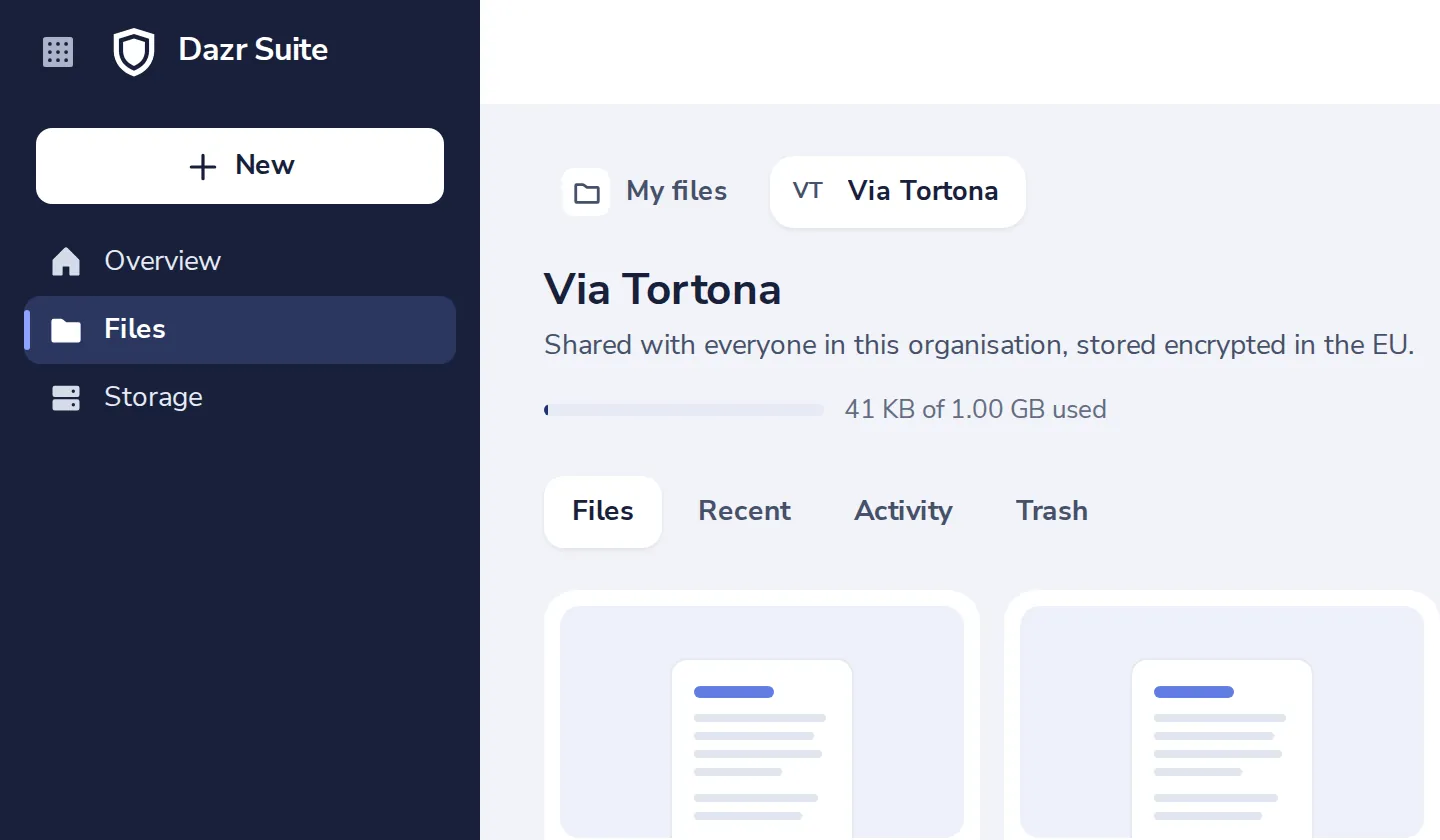Open the app grid launcher icon

(58, 52)
